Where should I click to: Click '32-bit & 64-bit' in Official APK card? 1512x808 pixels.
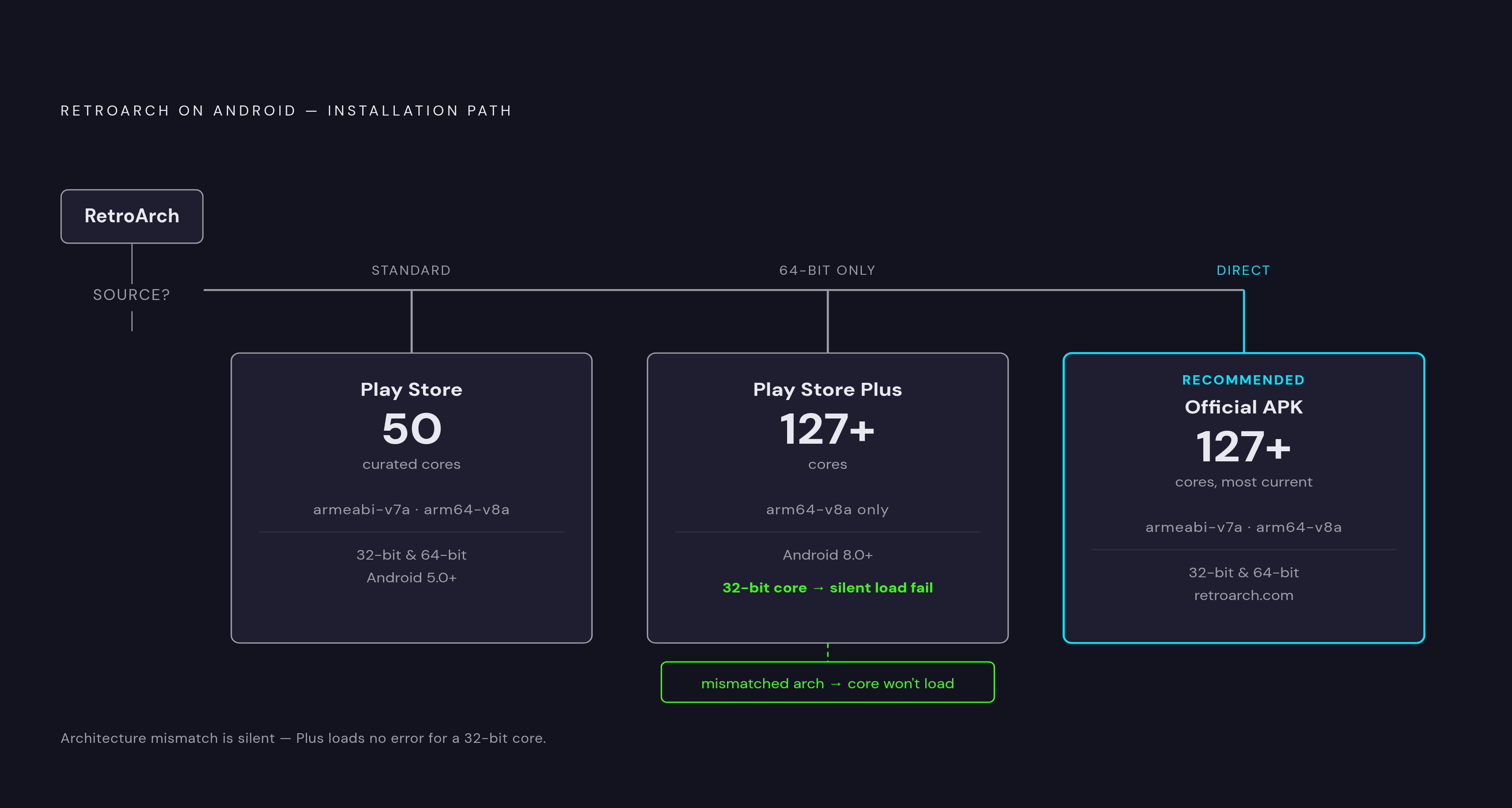pyautogui.click(x=1243, y=573)
